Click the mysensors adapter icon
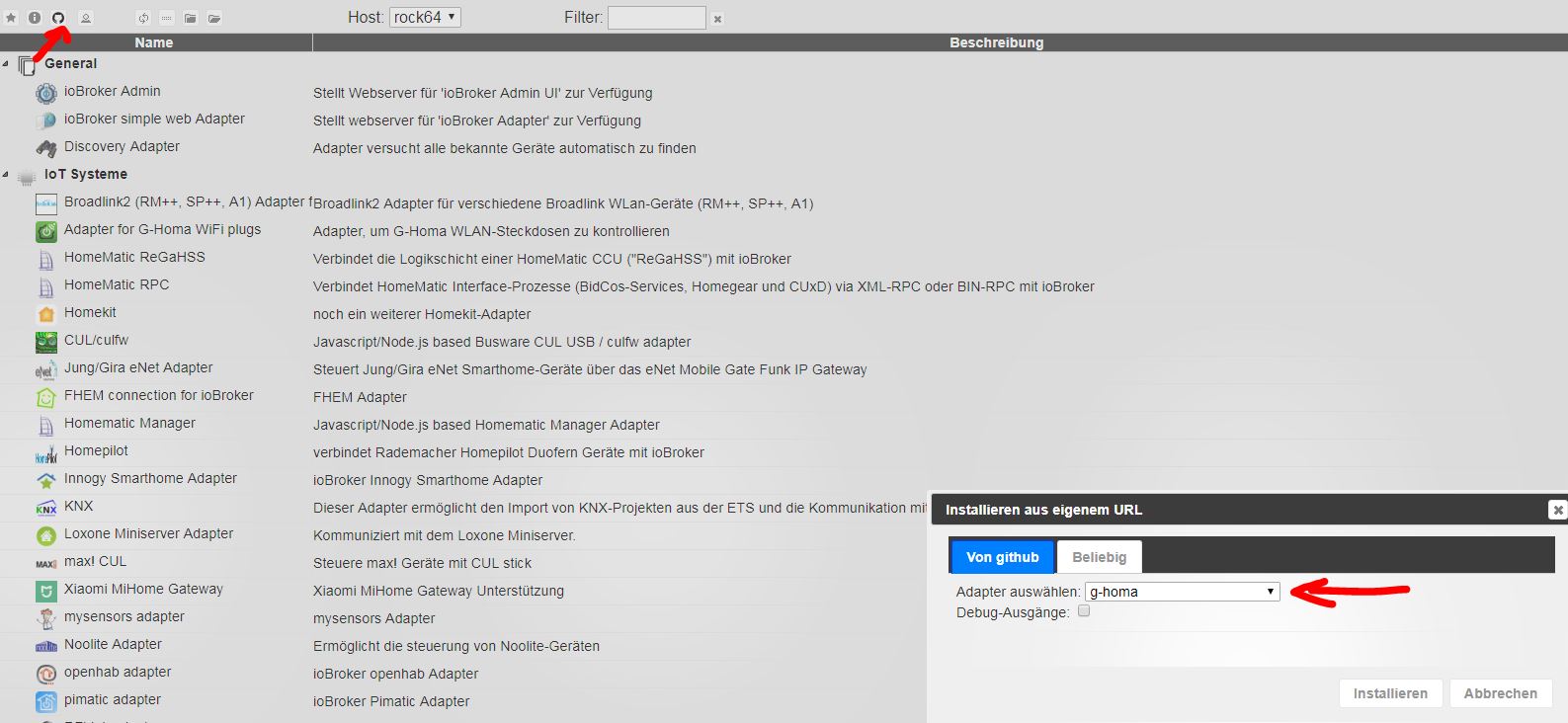The image size is (1568, 723). click(x=46, y=618)
